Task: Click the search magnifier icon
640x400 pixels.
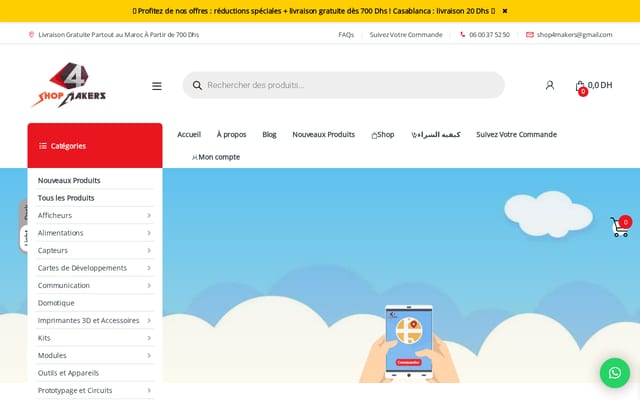Action: click(197, 85)
